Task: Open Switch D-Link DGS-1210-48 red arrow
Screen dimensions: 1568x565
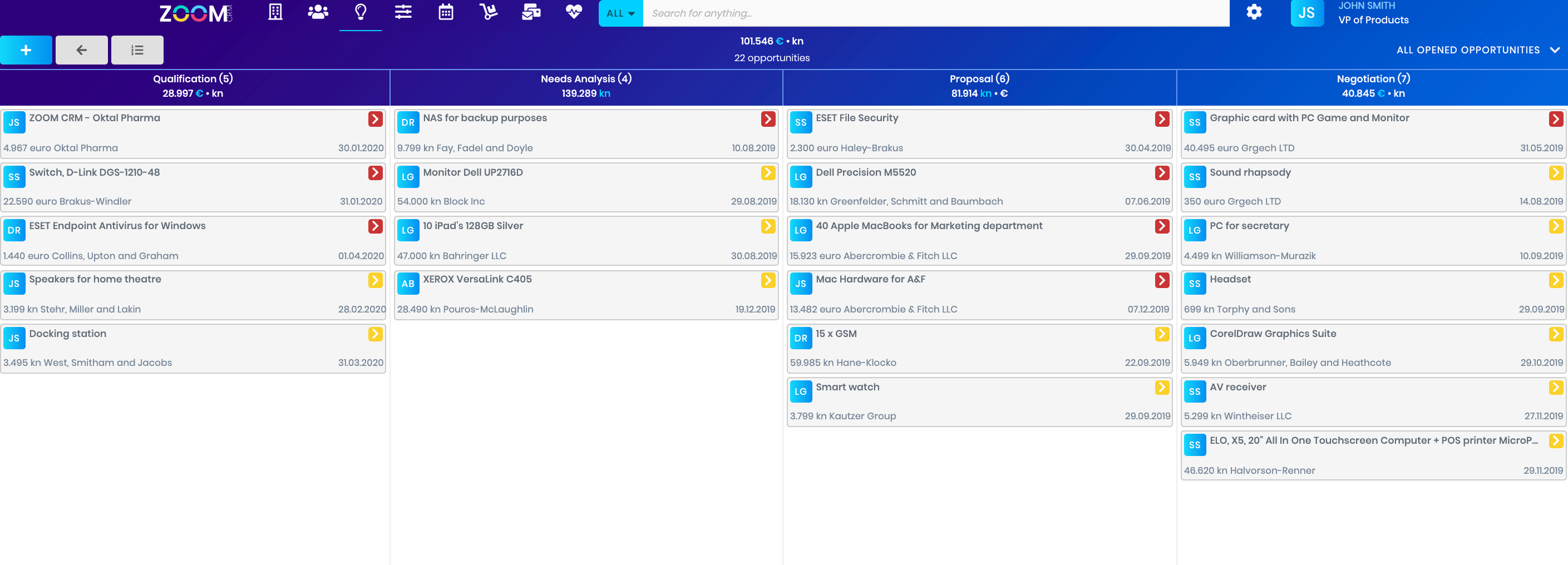Action: pos(376,173)
